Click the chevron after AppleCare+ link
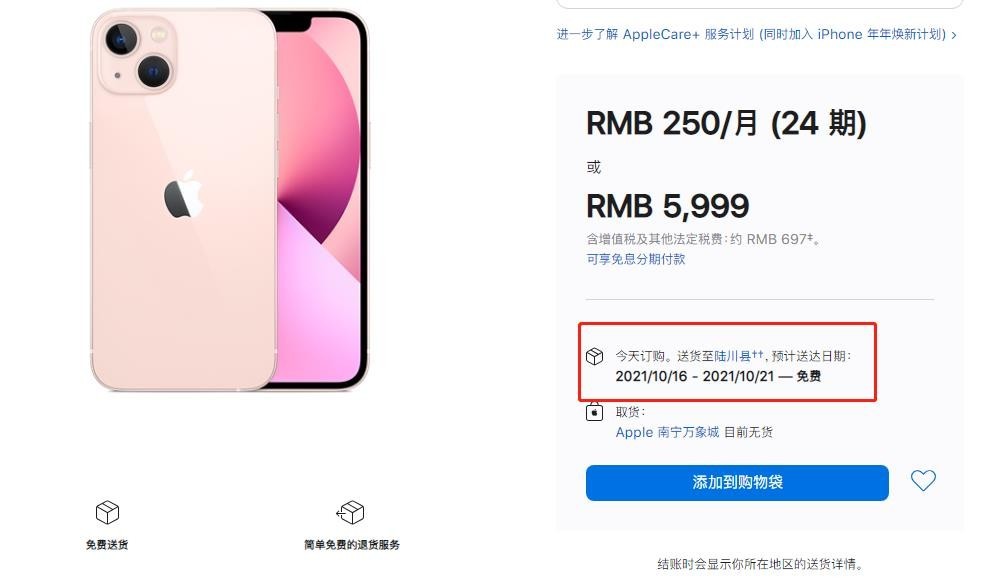 tap(954, 35)
